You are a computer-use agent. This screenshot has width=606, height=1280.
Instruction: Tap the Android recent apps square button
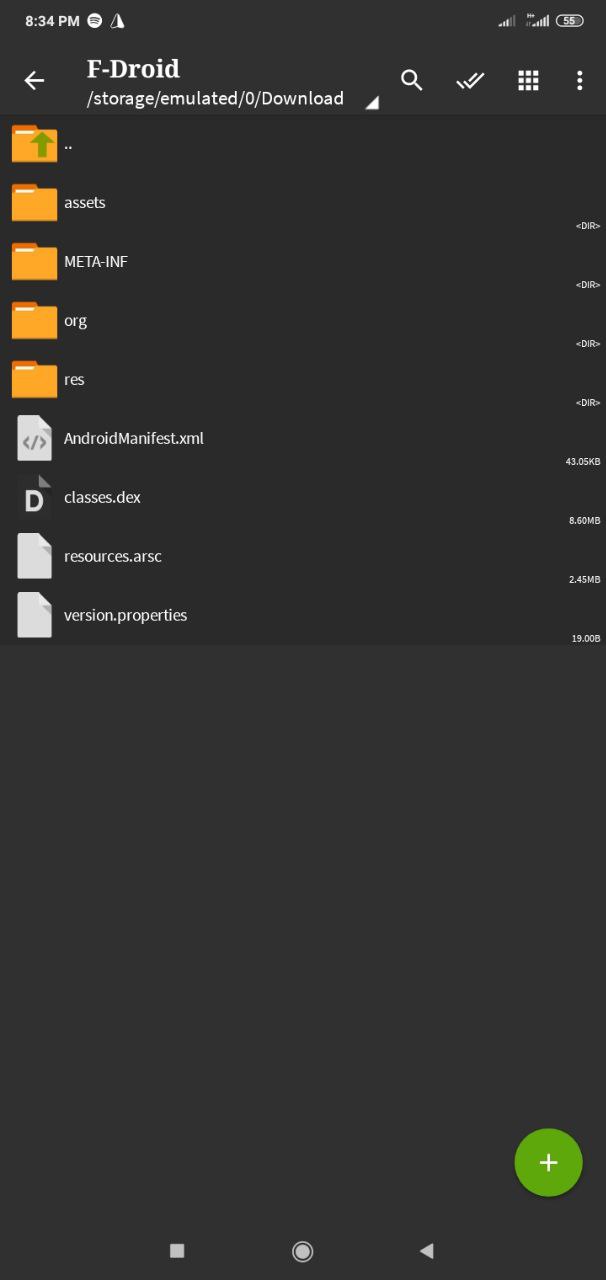177,1250
